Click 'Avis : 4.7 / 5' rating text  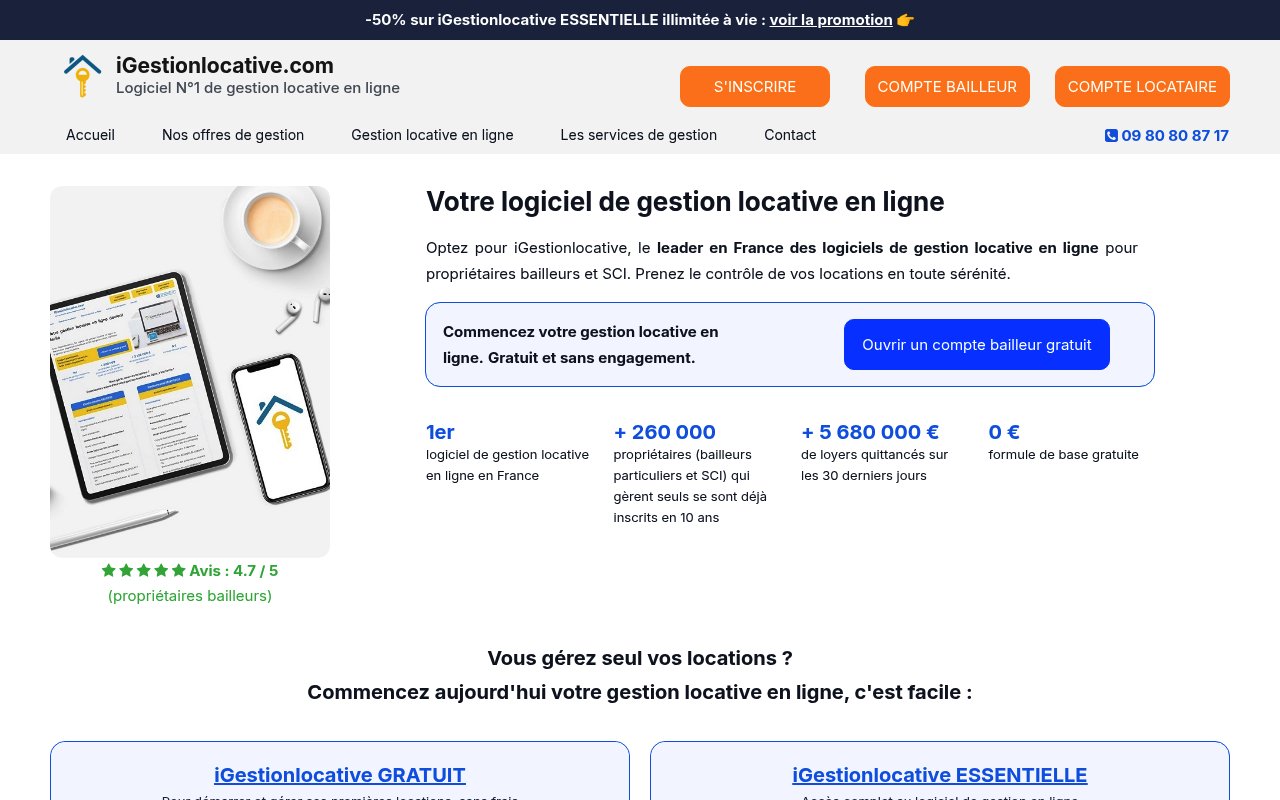234,571
